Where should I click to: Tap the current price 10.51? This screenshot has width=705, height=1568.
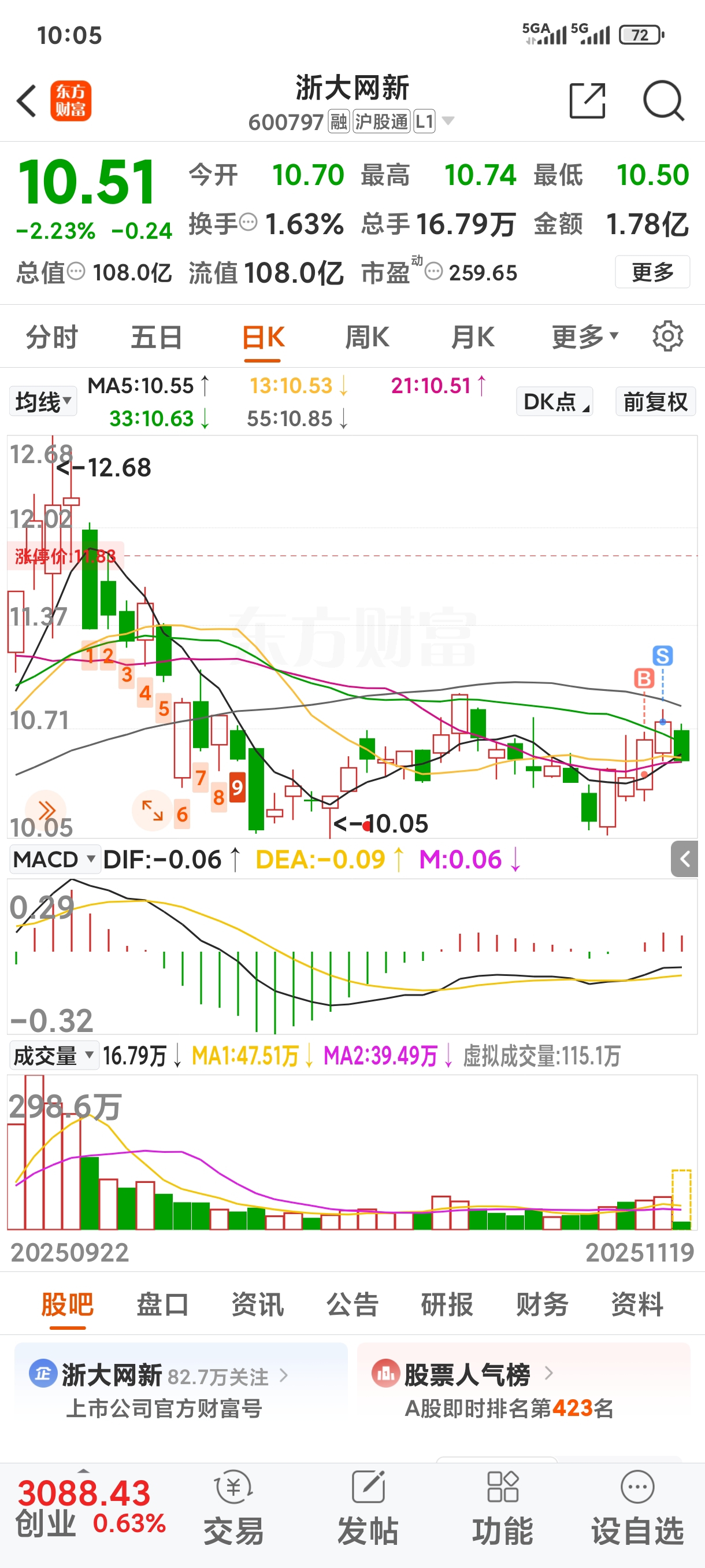click(87, 182)
